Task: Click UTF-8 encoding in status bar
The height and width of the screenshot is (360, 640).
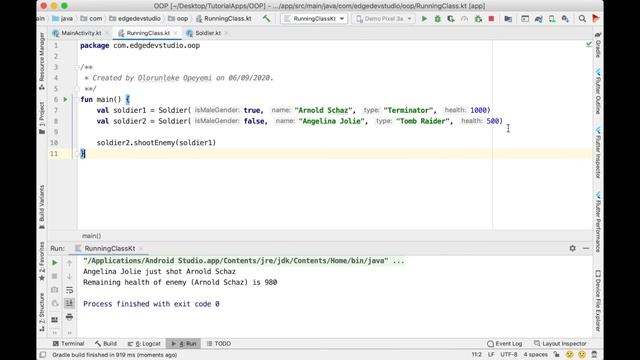Action: [509, 355]
